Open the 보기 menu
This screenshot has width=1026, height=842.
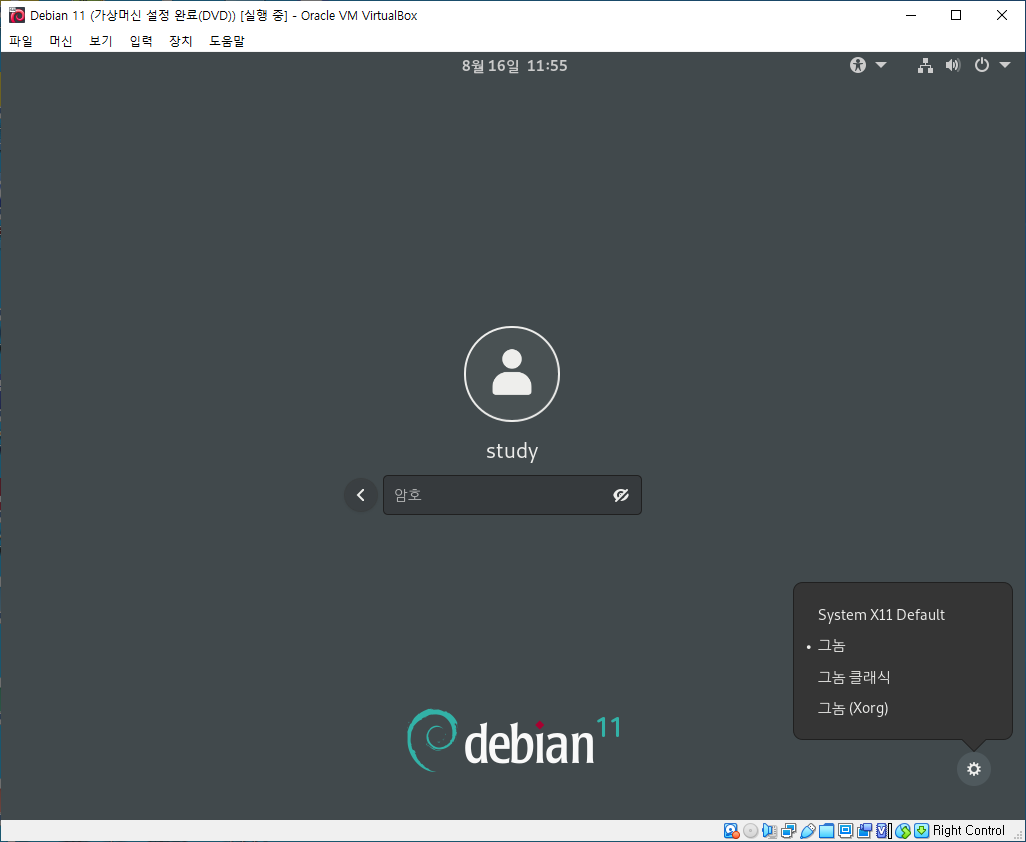point(101,41)
